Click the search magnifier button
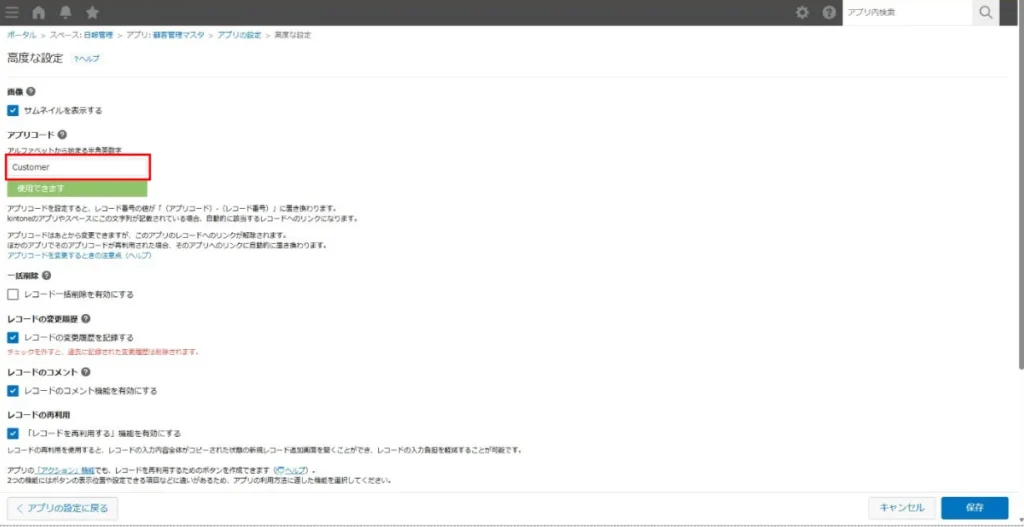 pos(985,12)
